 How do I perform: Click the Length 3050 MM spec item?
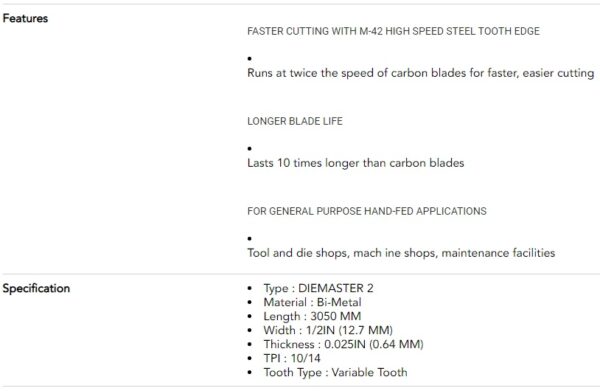click(x=312, y=316)
